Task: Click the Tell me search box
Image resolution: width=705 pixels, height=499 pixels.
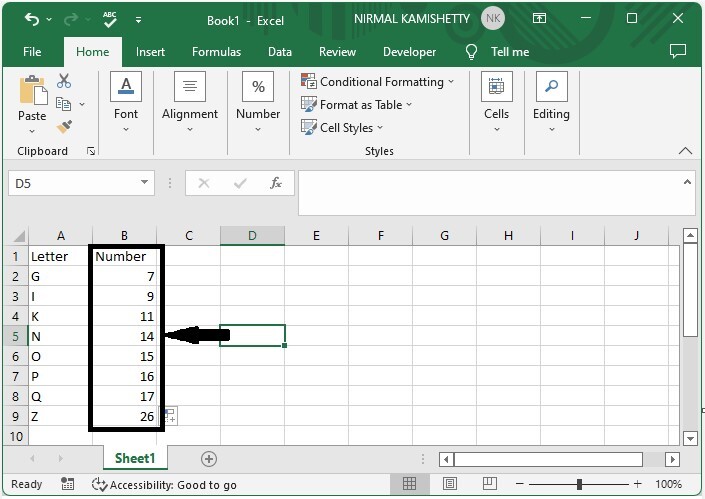Action: point(510,52)
